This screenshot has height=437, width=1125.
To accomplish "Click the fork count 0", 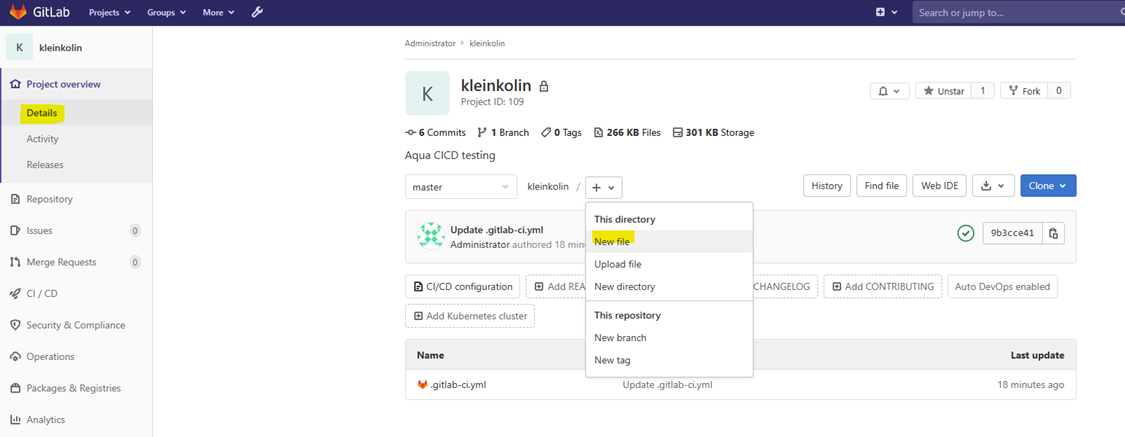I will click(1059, 91).
